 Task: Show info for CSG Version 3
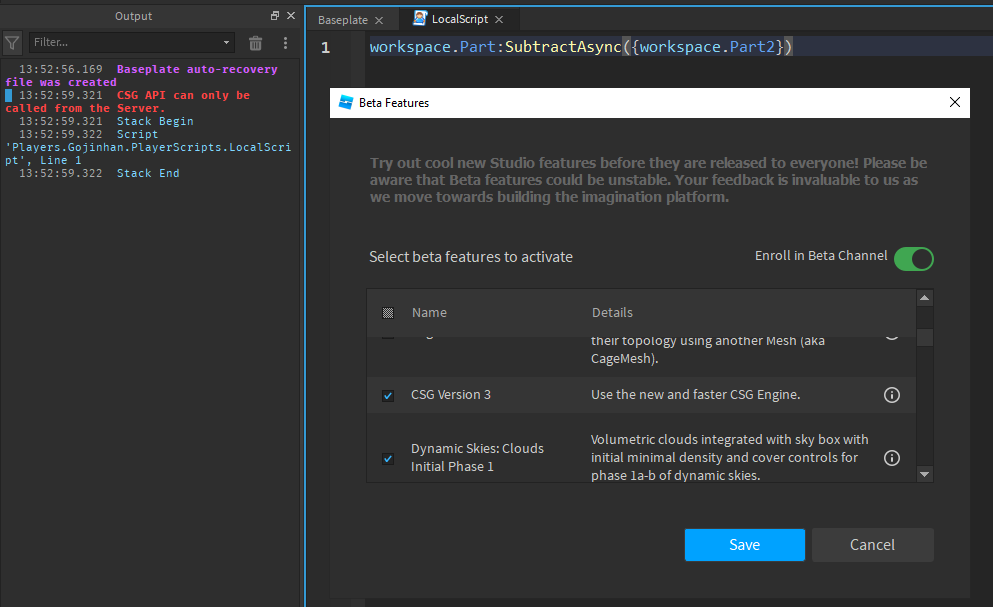(892, 395)
